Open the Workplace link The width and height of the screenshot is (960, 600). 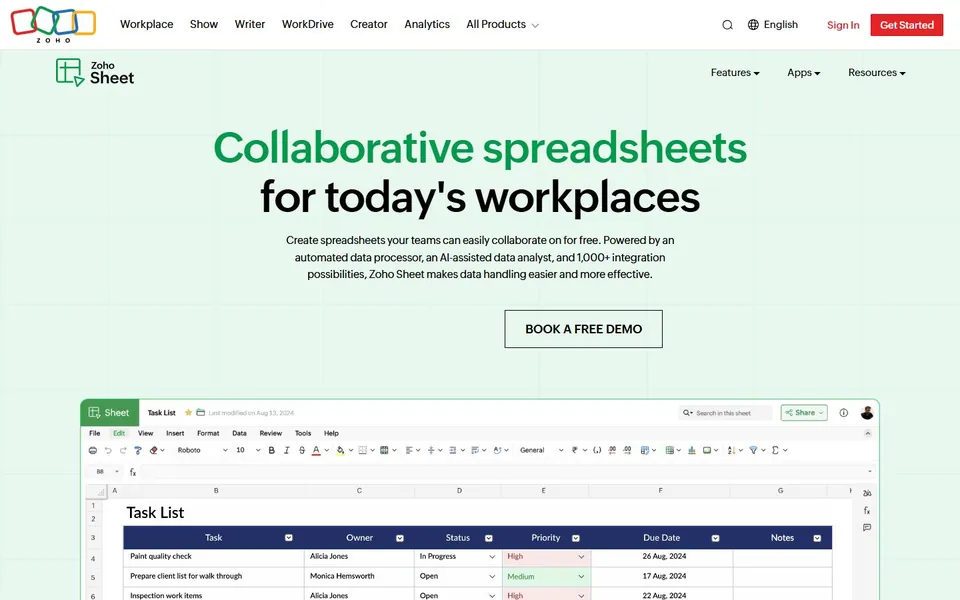click(146, 24)
